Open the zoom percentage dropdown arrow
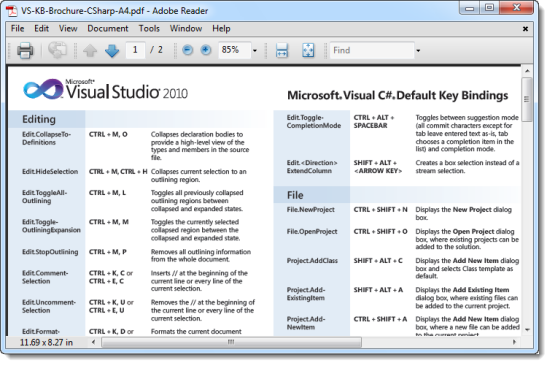The height and width of the screenshot is (365, 550). pyautogui.click(x=255, y=51)
